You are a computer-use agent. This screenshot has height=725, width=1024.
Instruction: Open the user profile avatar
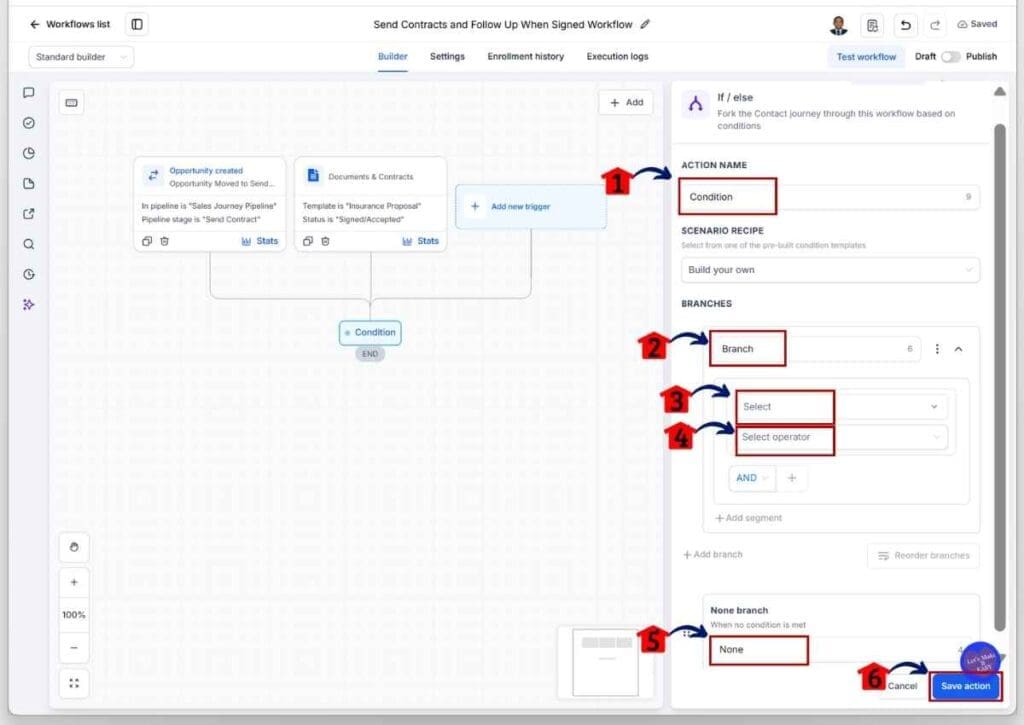(839, 25)
